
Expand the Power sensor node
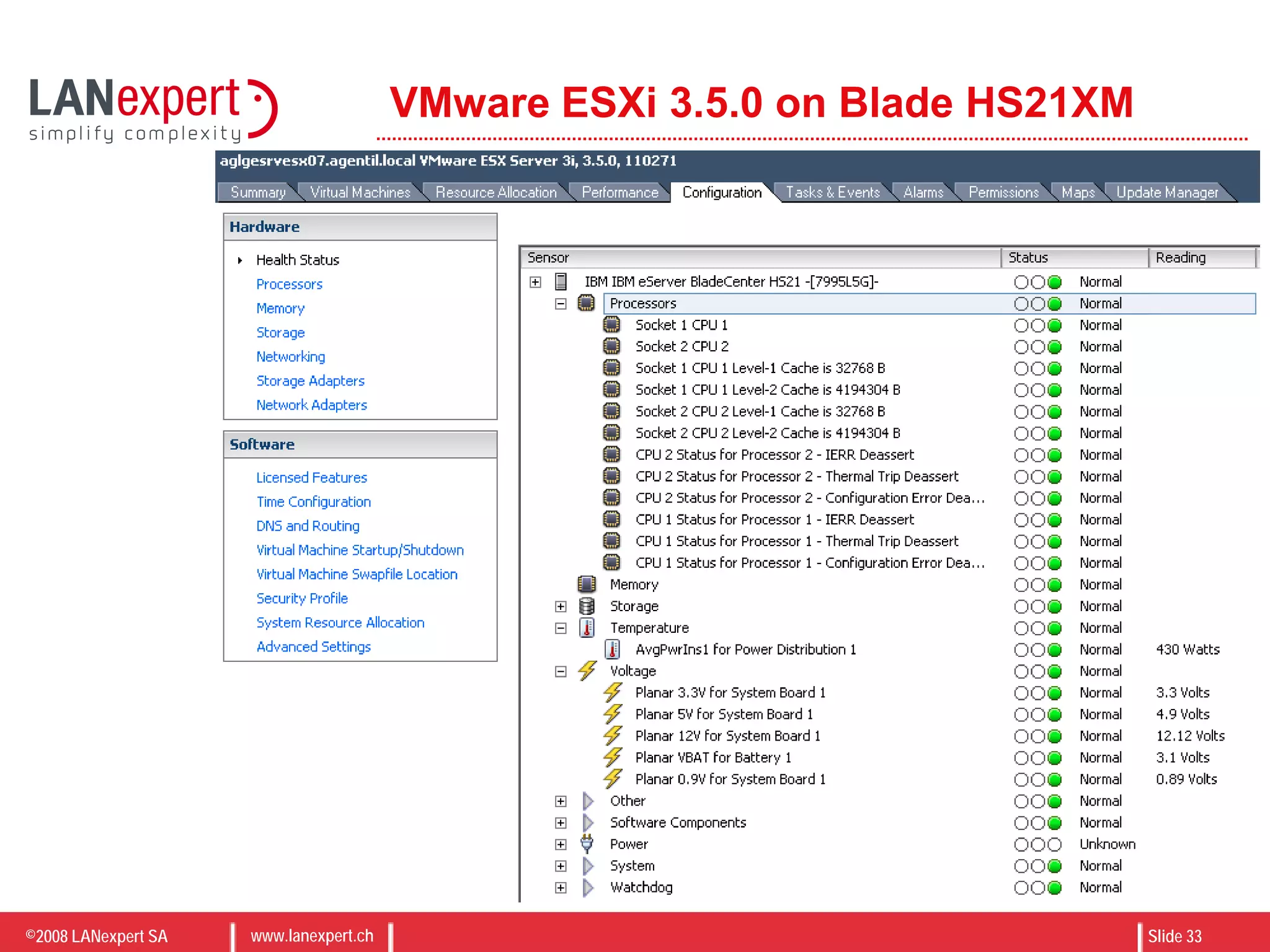pos(561,845)
